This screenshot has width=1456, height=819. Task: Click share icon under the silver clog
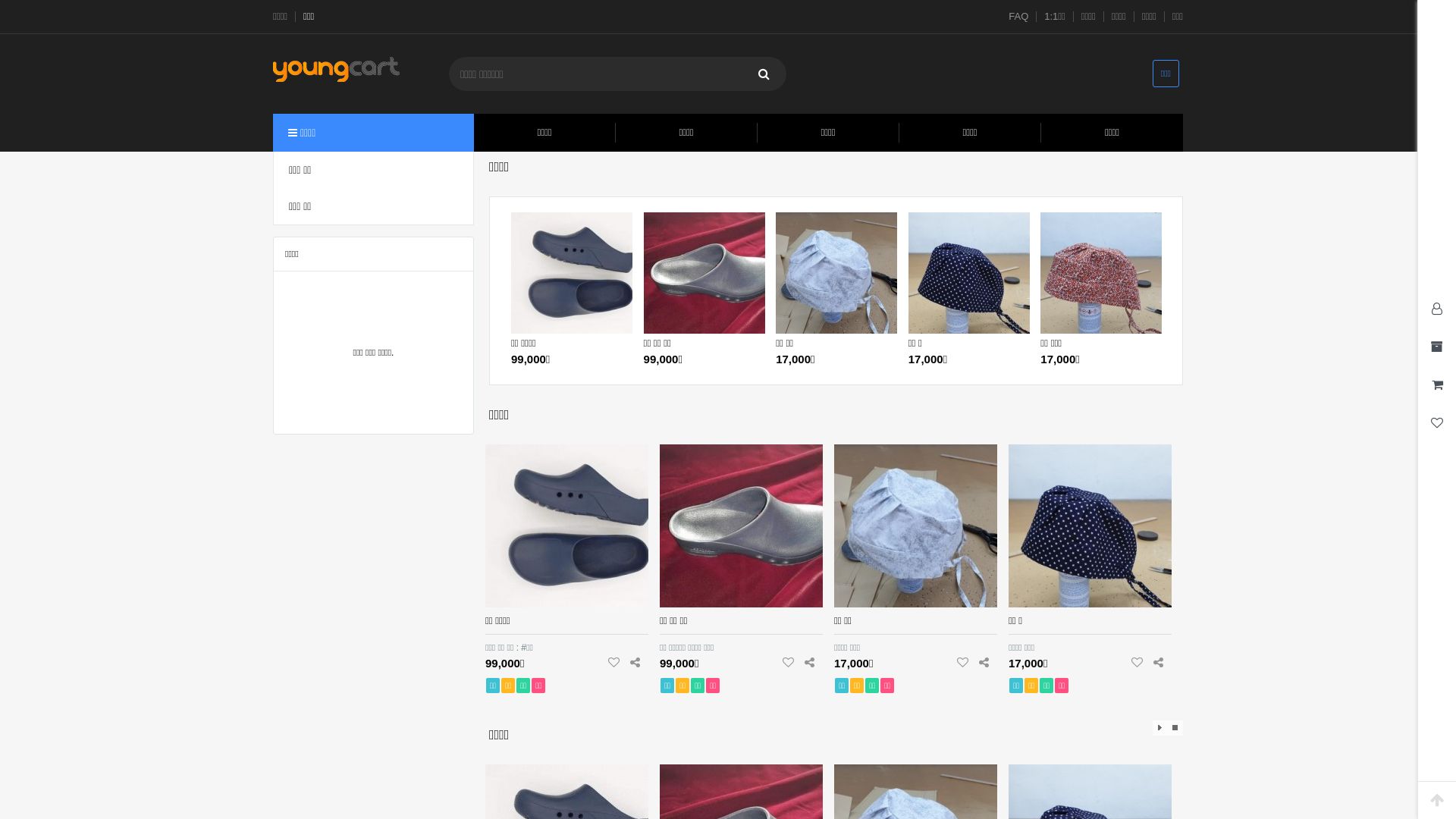click(x=810, y=663)
